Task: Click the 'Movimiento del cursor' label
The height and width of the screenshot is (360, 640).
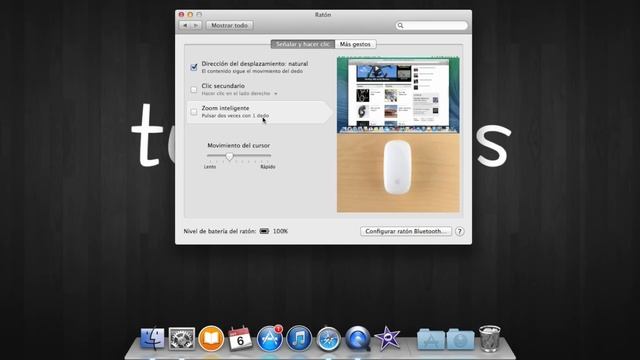Action: [238, 145]
